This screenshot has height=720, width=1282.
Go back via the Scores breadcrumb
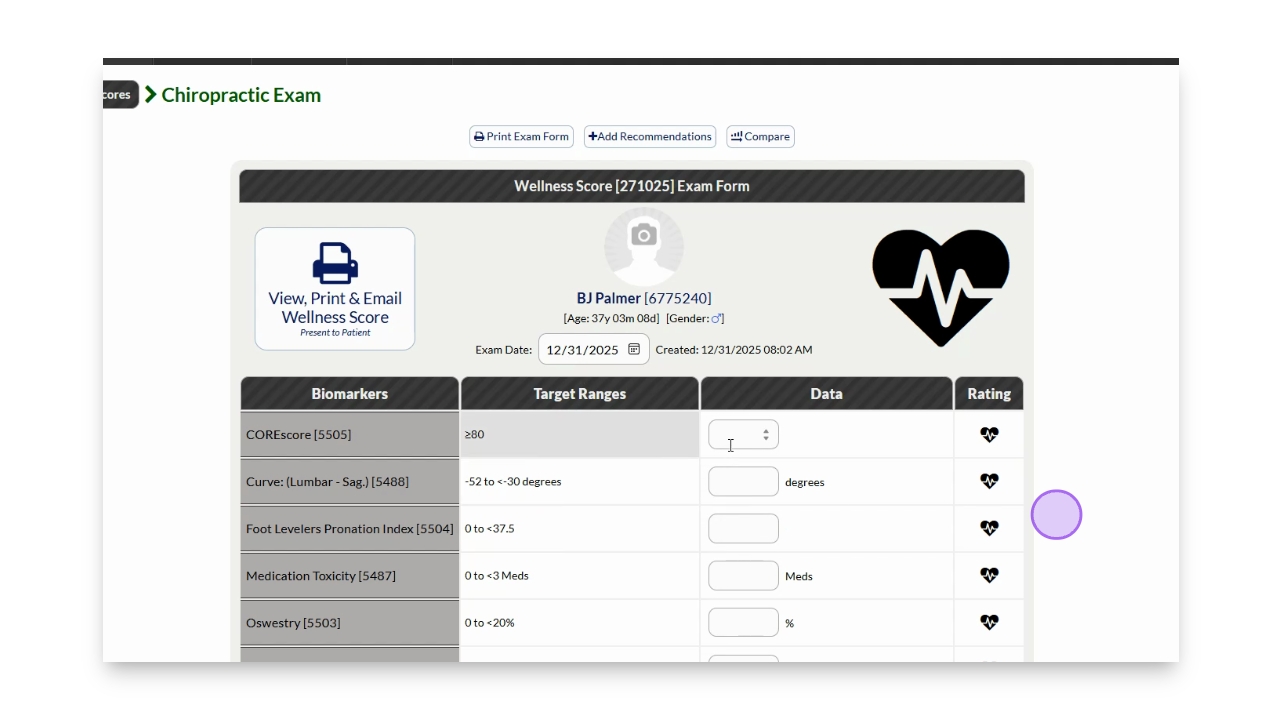pos(120,95)
